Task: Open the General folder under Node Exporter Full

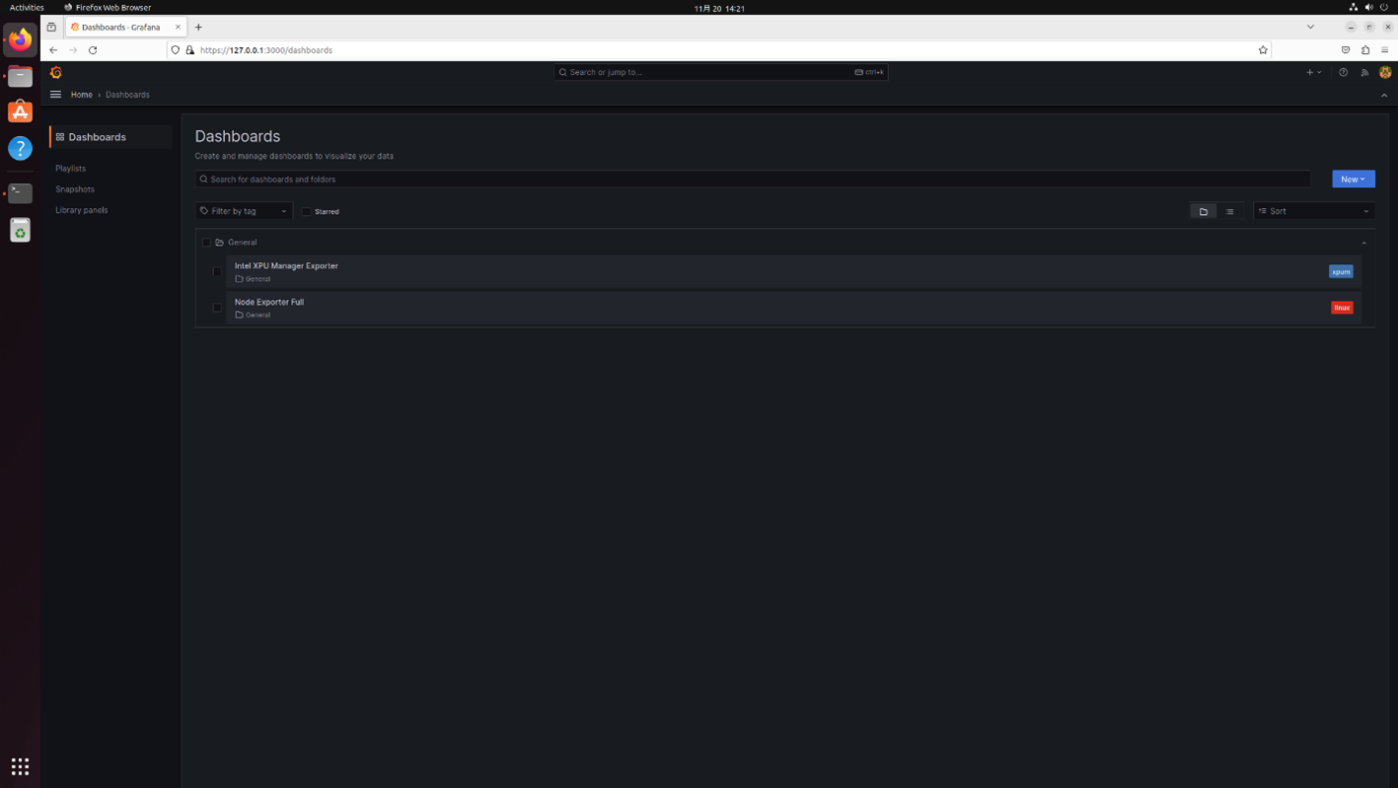Action: tap(253, 315)
